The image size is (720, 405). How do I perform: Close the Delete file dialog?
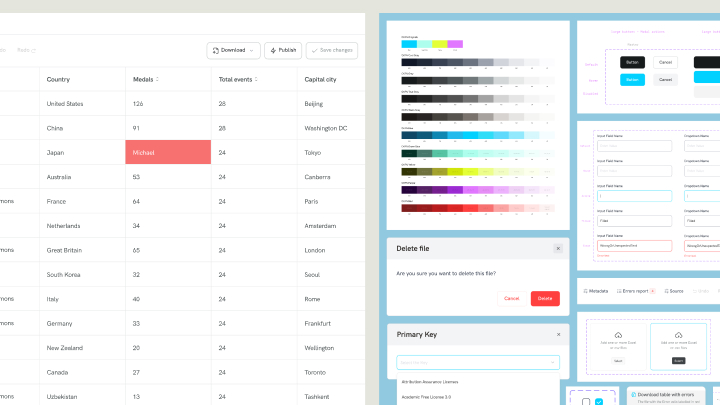pyautogui.click(x=558, y=248)
